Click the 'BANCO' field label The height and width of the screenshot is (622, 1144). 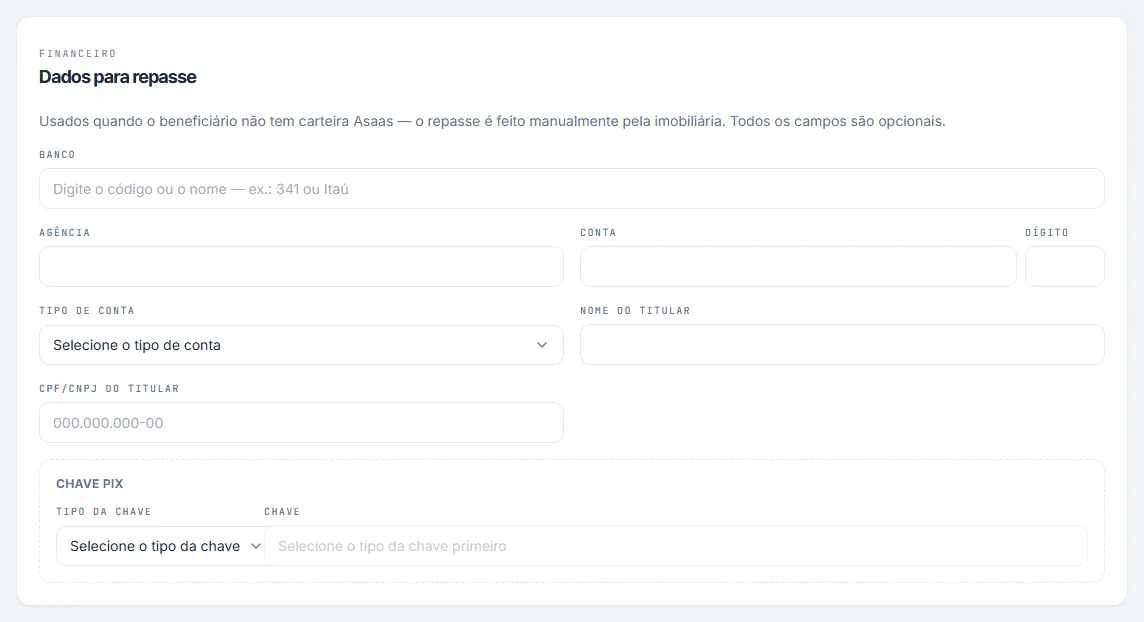point(58,155)
